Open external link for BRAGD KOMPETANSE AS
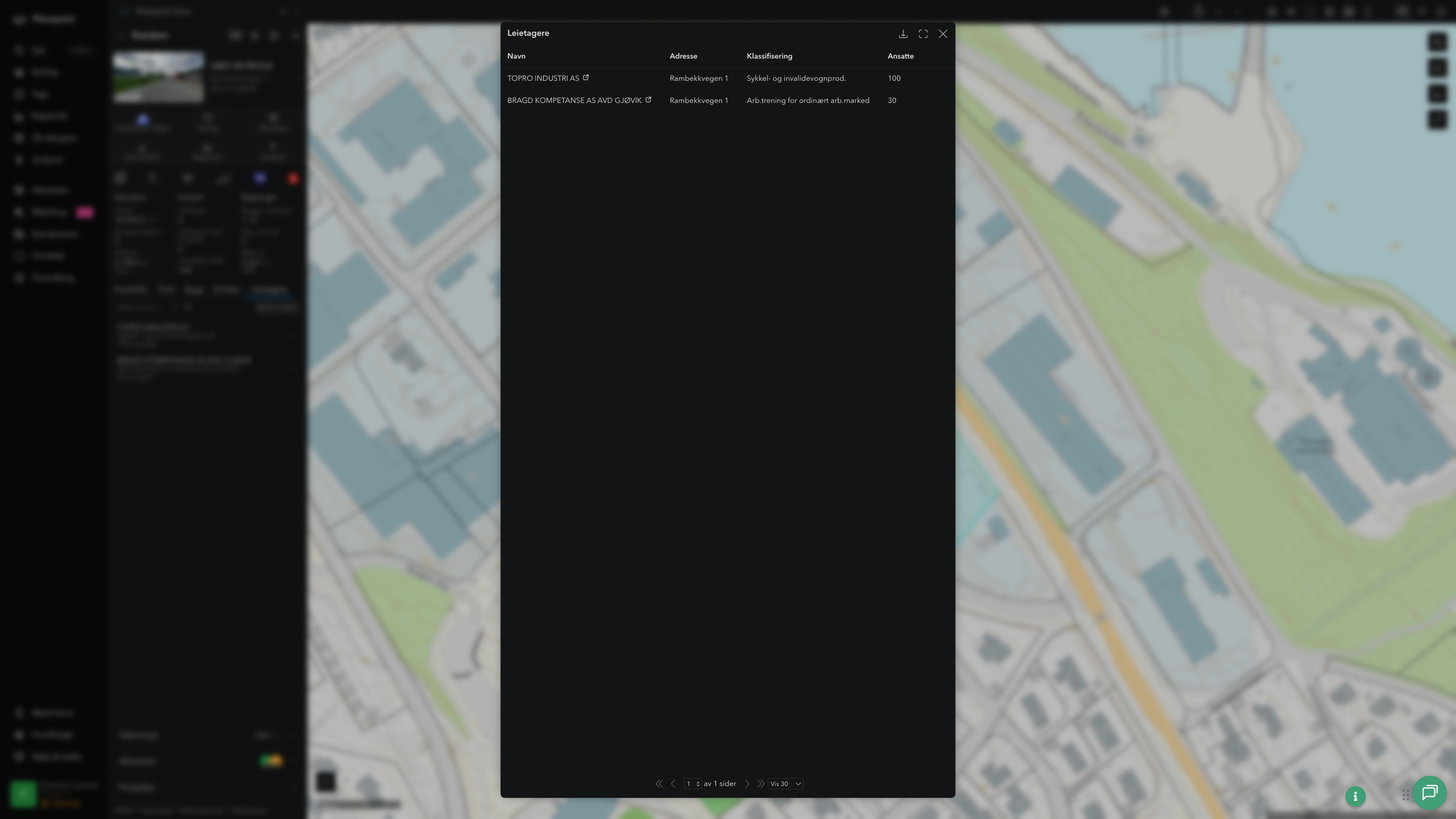This screenshot has height=819, width=1456. [x=648, y=100]
